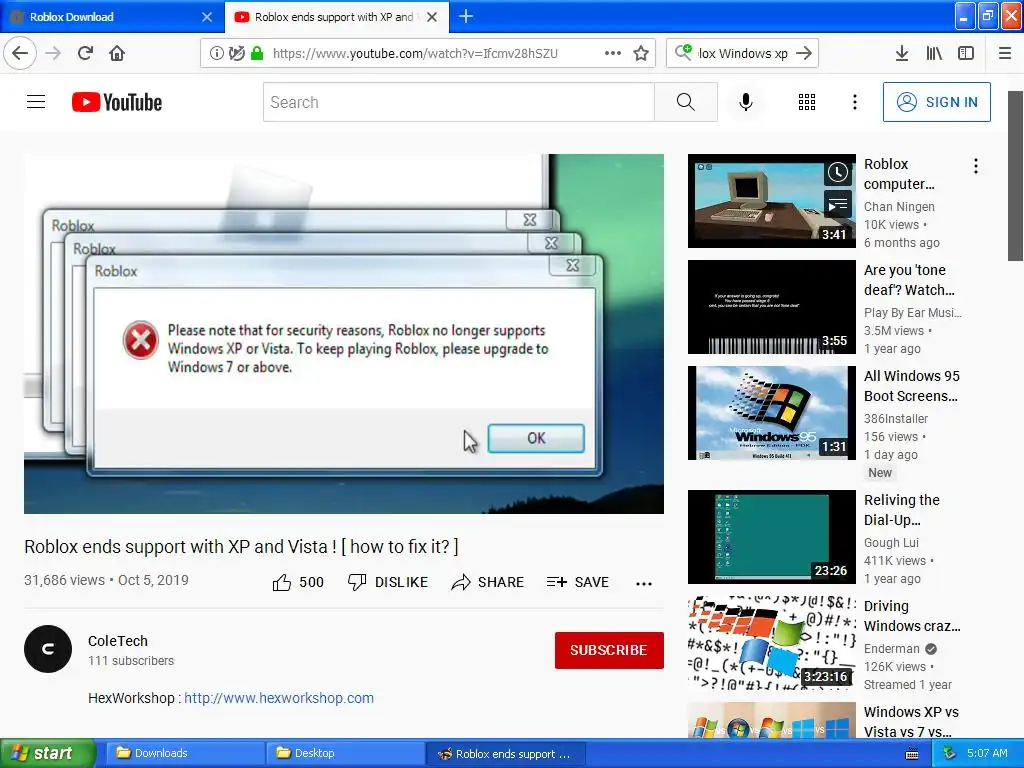Click the YouTube search magnifier button
This screenshot has width=1024, height=768.
[x=686, y=102]
